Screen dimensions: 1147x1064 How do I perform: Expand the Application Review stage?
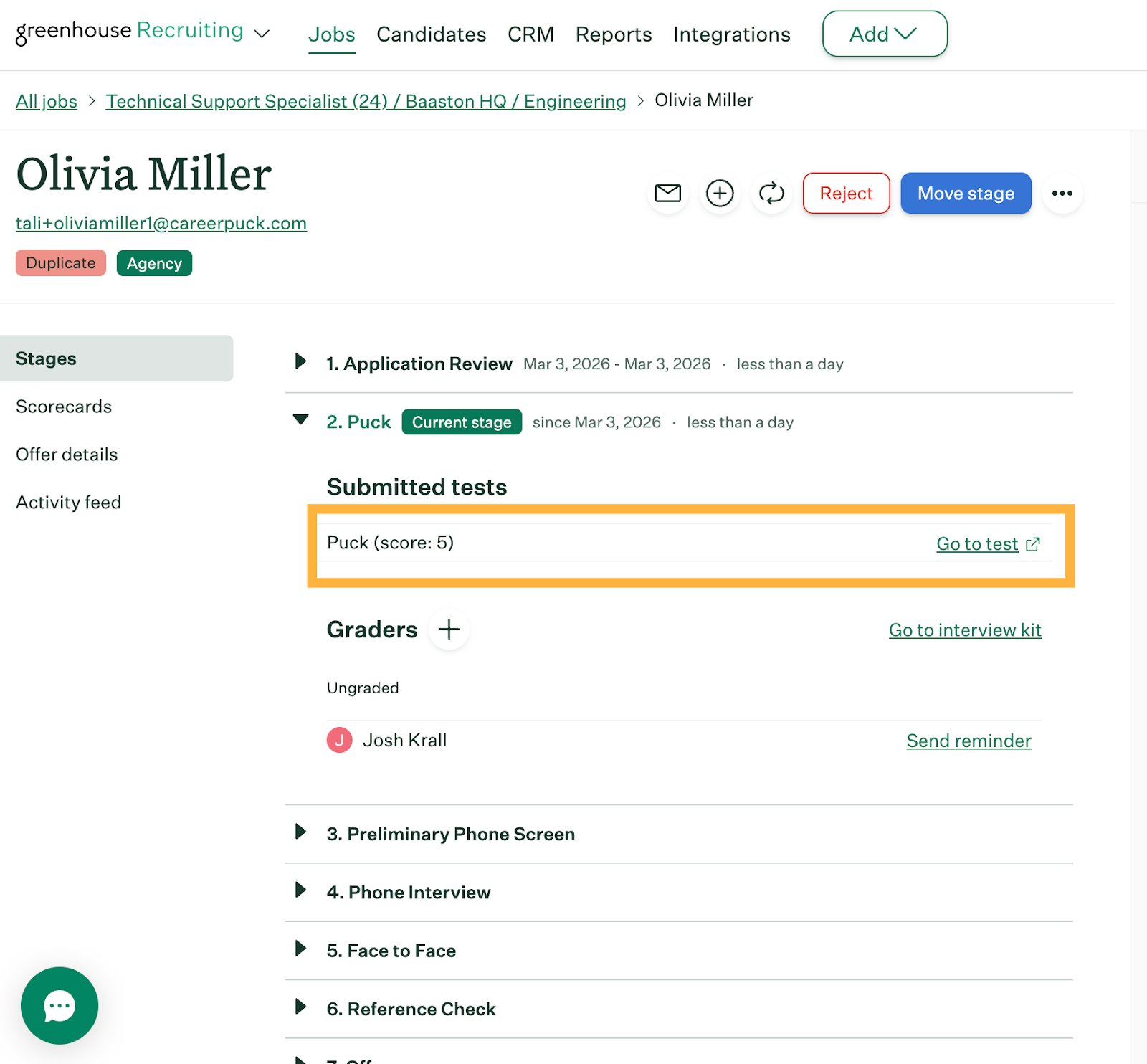tap(301, 361)
